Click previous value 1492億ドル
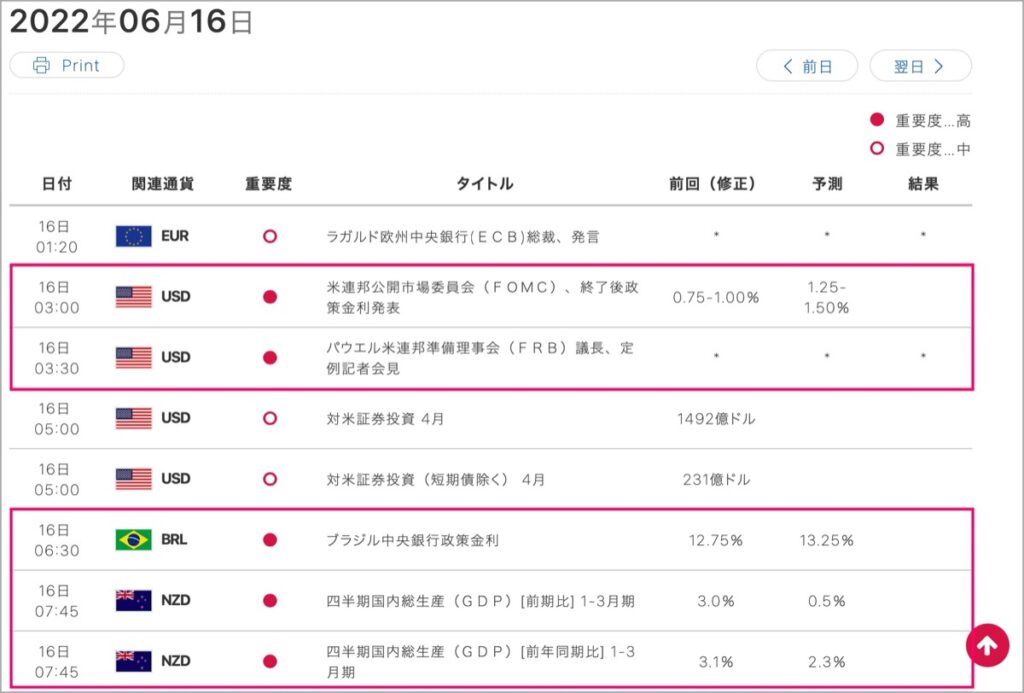 (x=716, y=419)
